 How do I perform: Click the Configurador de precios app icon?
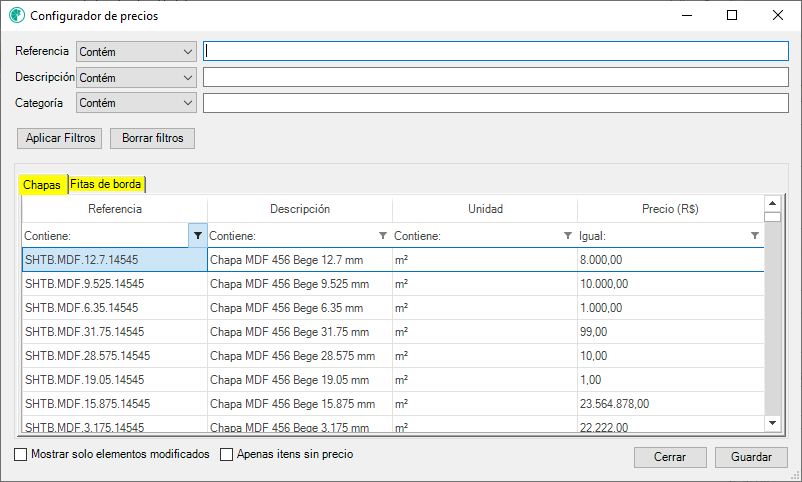pyautogui.click(x=17, y=15)
